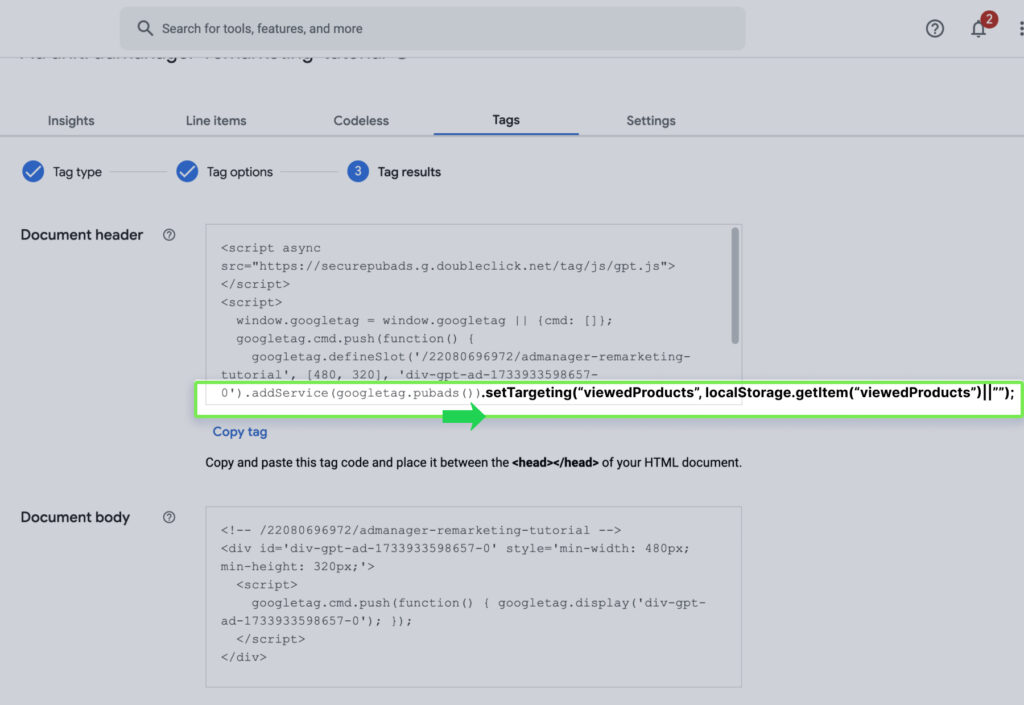The image size is (1024, 705).
Task: Focus the search for tools field
Action: click(x=432, y=29)
